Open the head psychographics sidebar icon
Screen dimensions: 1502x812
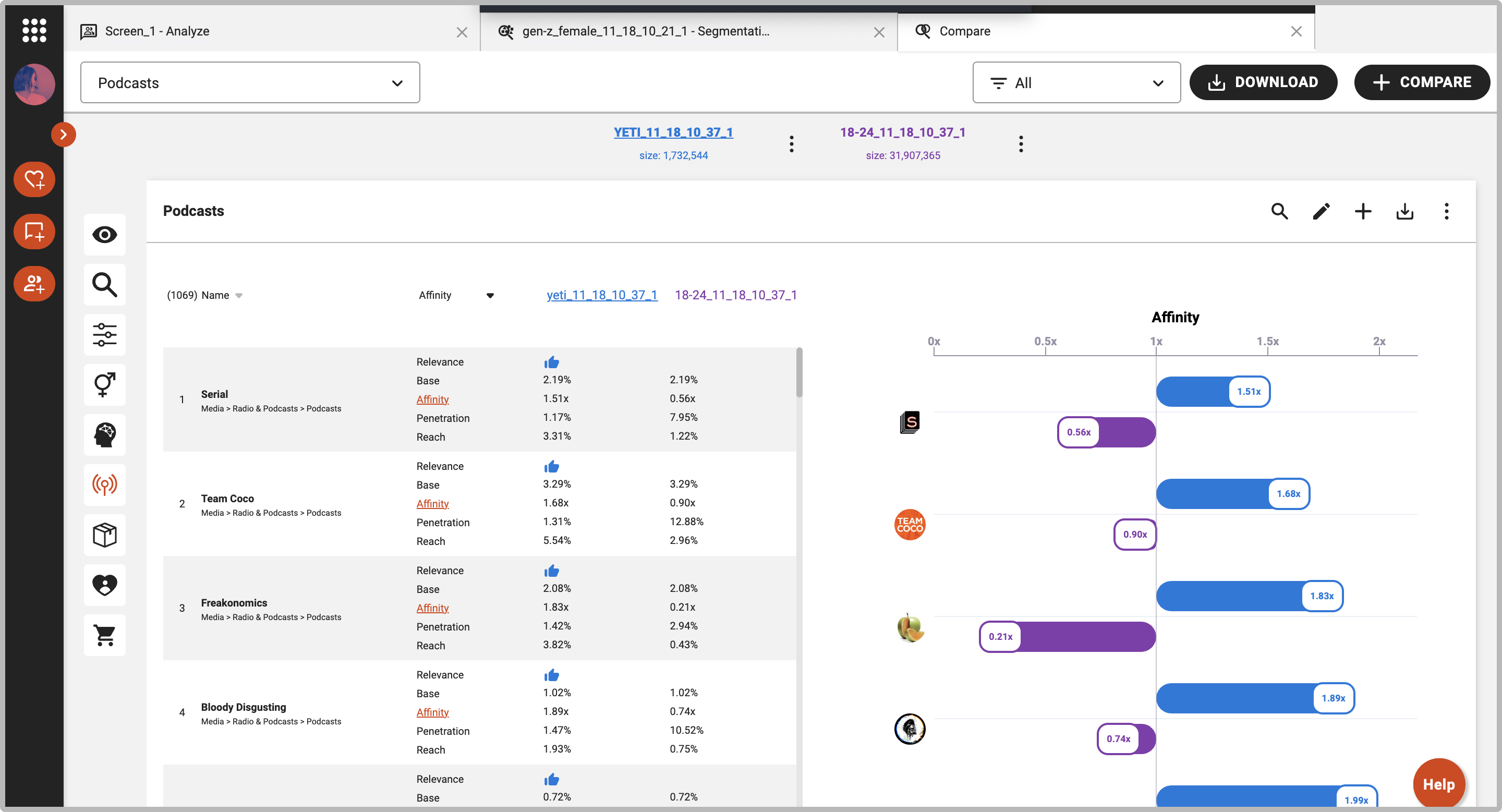(x=104, y=435)
